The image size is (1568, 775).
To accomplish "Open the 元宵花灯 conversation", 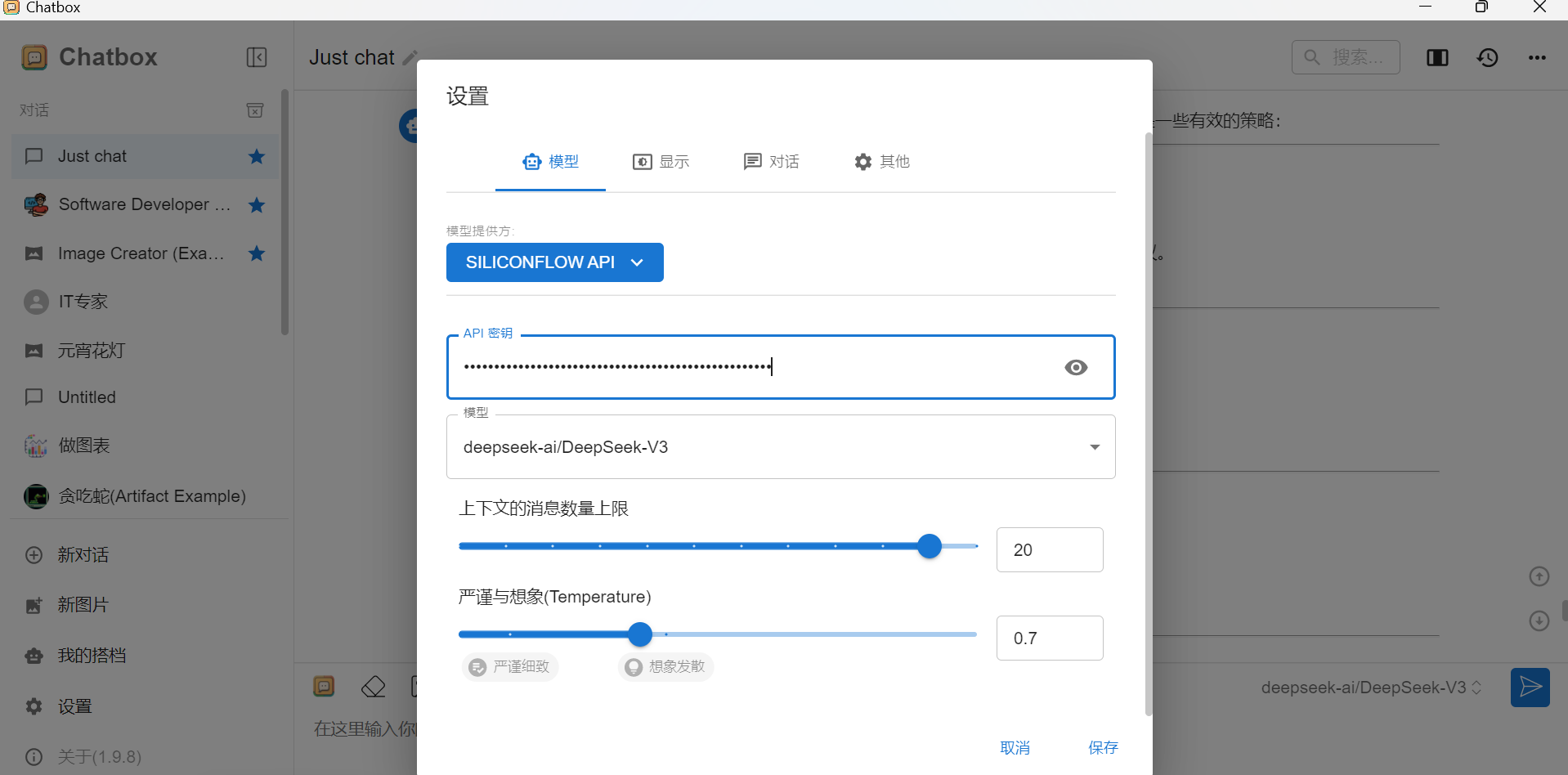I will pyautogui.click(x=146, y=351).
